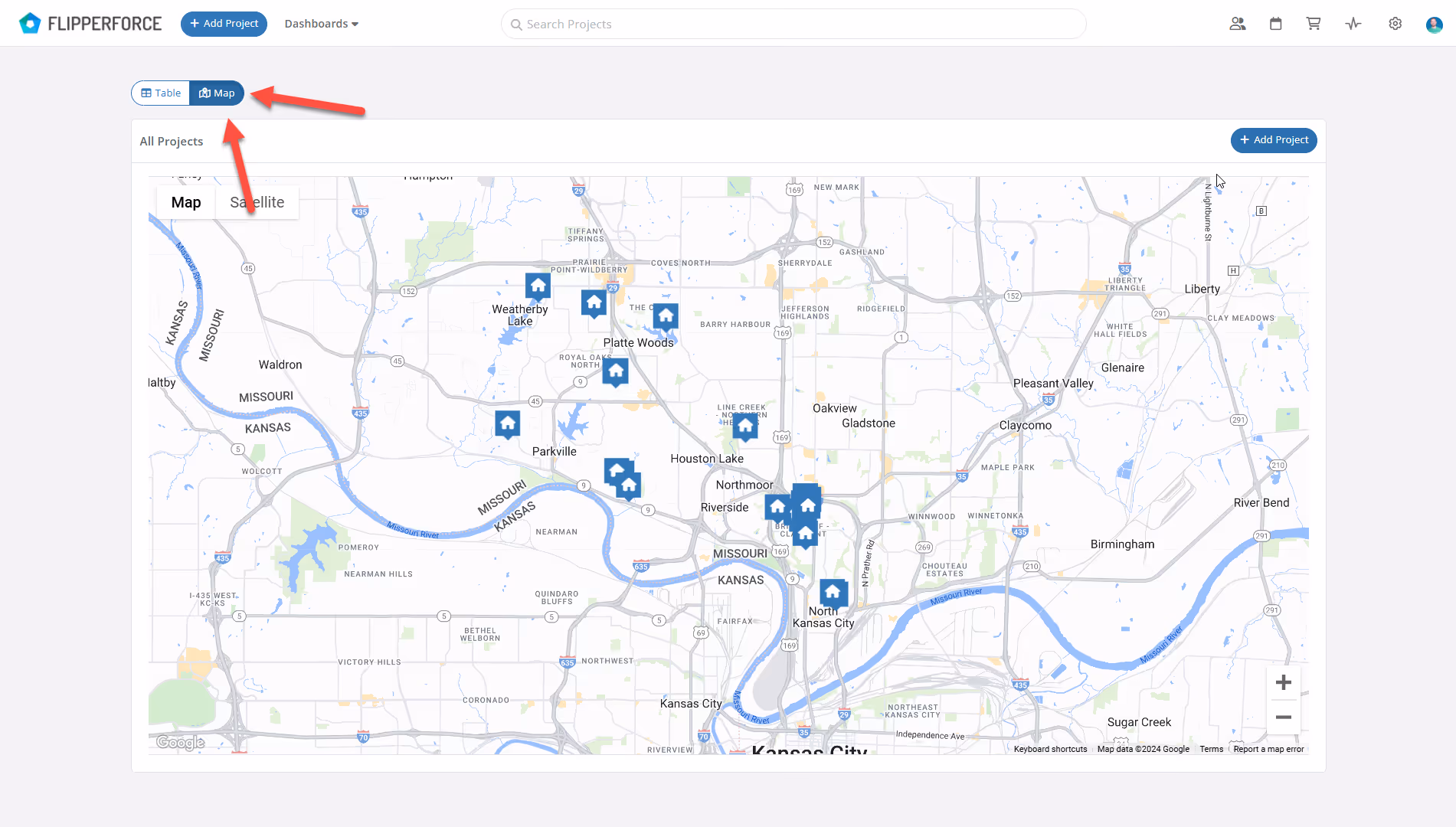Switch to the Table view
The width and height of the screenshot is (1456, 827).
[x=161, y=93]
